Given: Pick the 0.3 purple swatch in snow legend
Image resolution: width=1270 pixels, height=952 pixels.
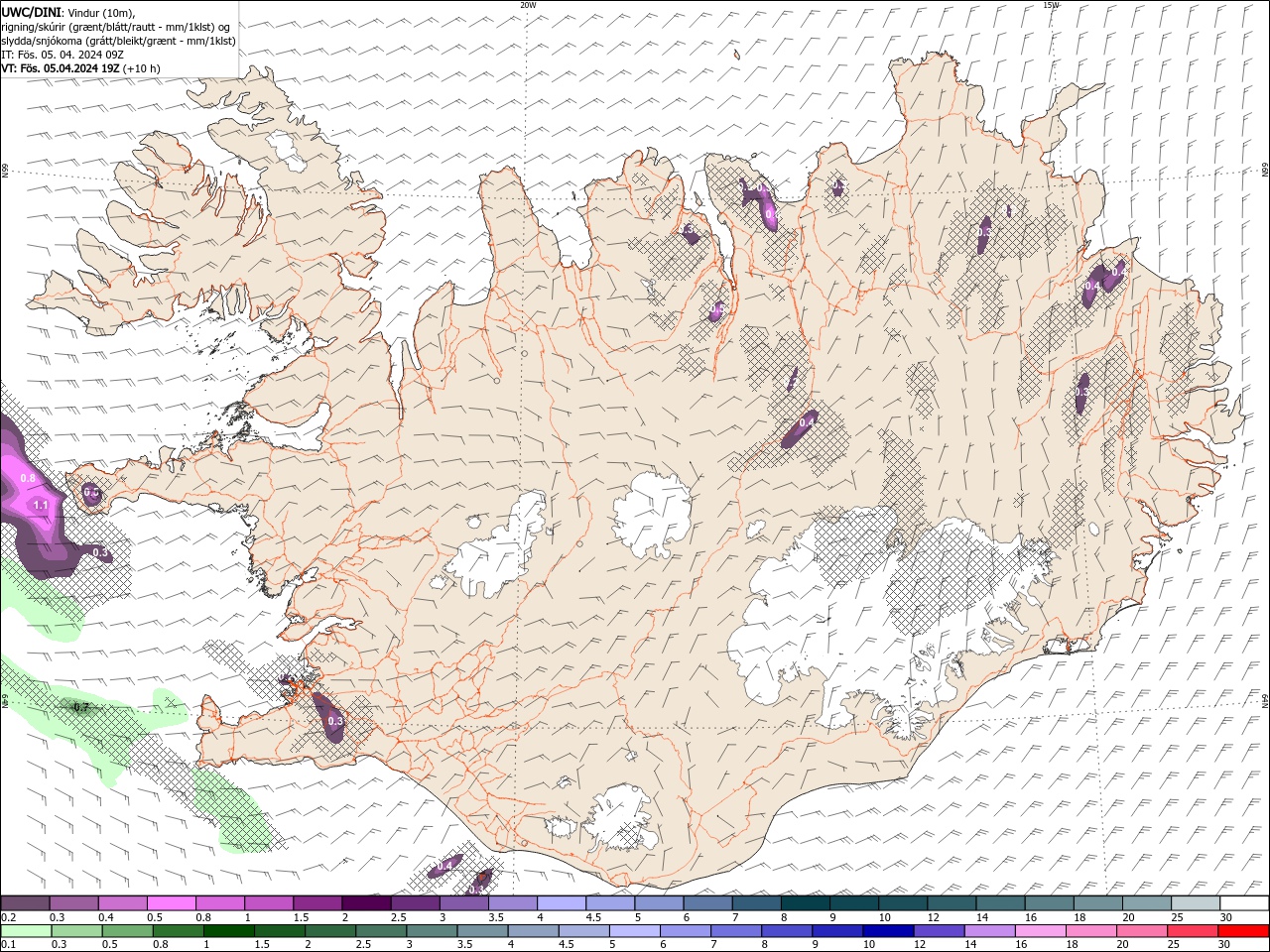Looking at the screenshot, I should 73,903.
